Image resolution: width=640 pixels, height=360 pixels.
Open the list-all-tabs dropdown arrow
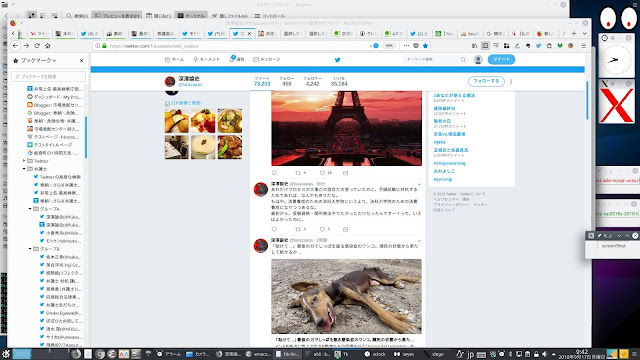(x=584, y=33)
